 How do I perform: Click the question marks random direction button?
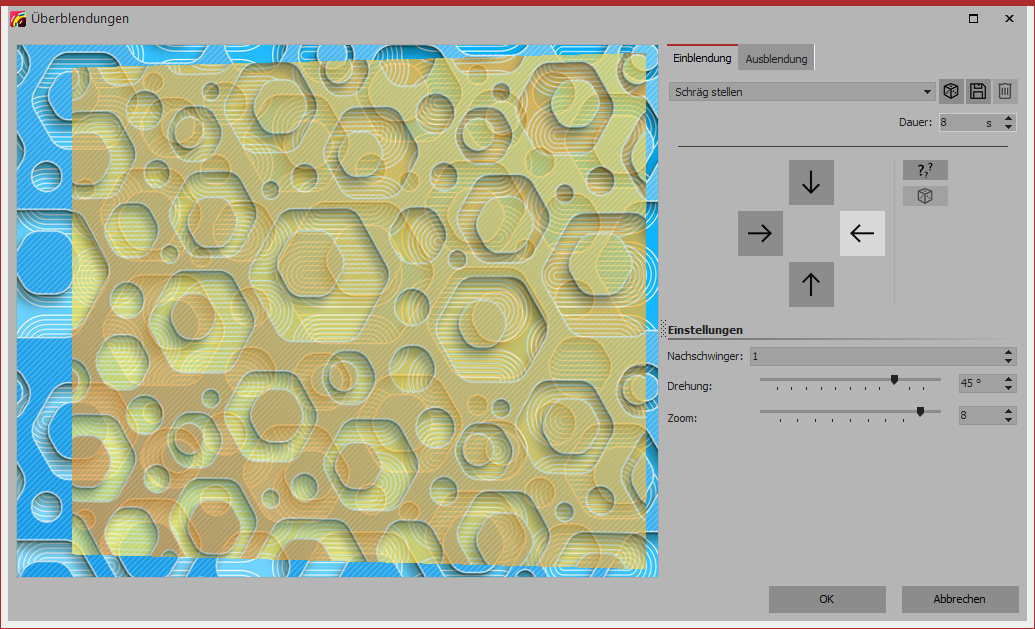click(x=925, y=170)
